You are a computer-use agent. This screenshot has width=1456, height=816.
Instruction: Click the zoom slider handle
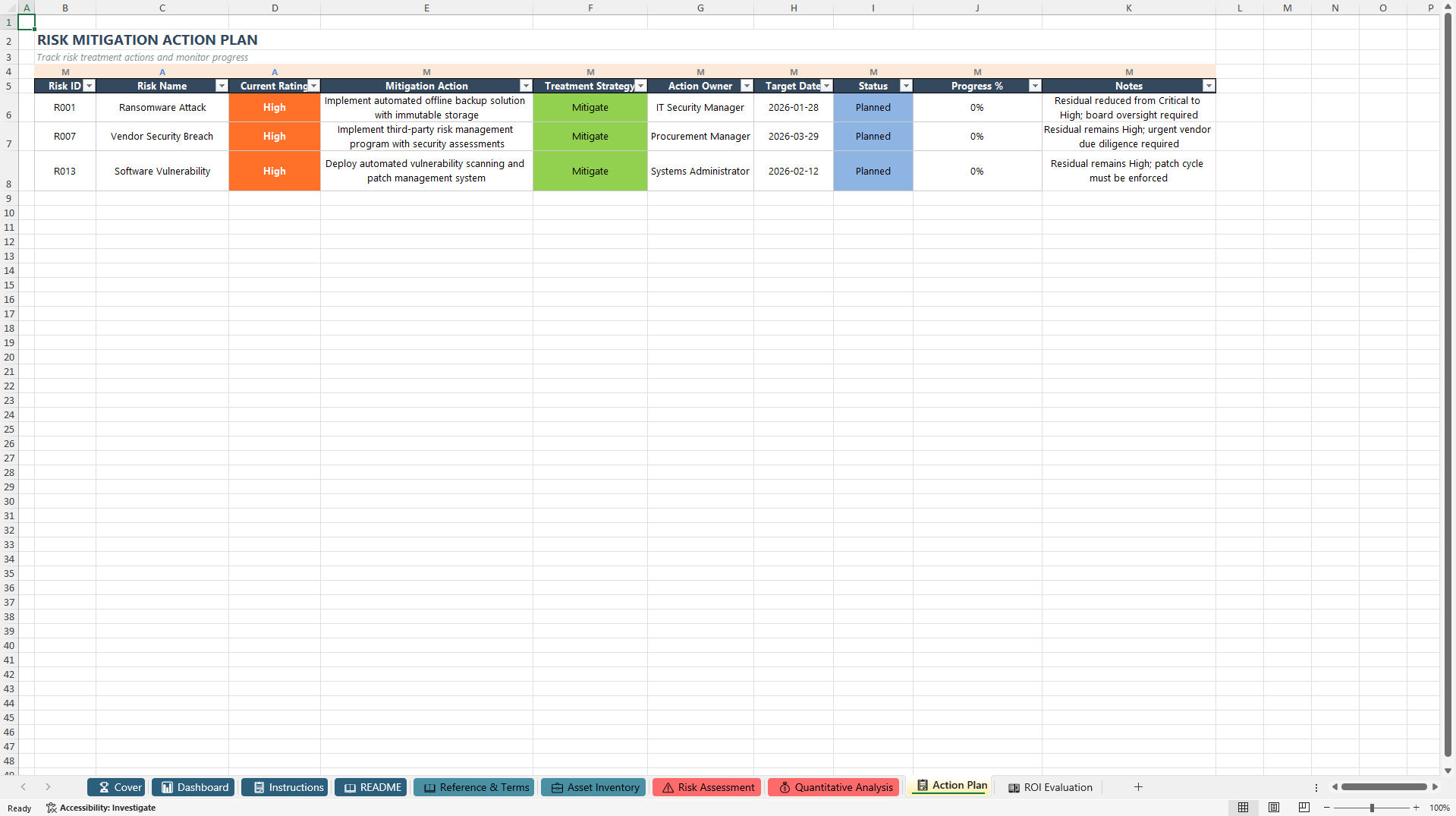pos(1372,808)
